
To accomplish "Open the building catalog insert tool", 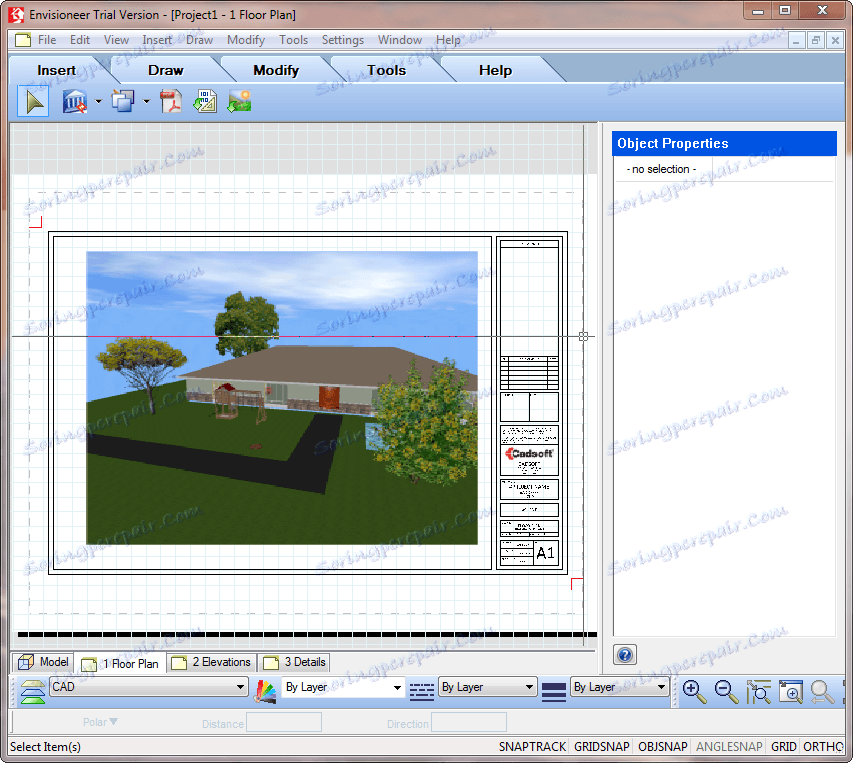I will click(75, 102).
